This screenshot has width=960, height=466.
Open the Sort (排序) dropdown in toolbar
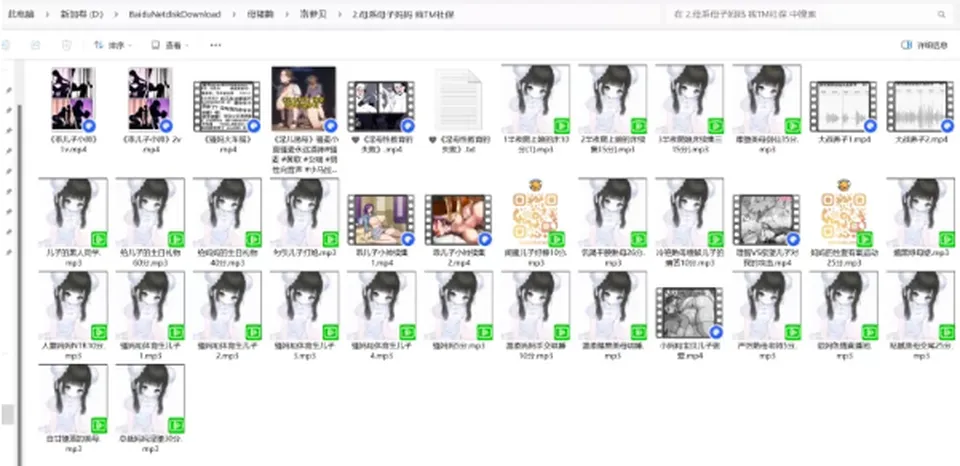click(x=113, y=45)
